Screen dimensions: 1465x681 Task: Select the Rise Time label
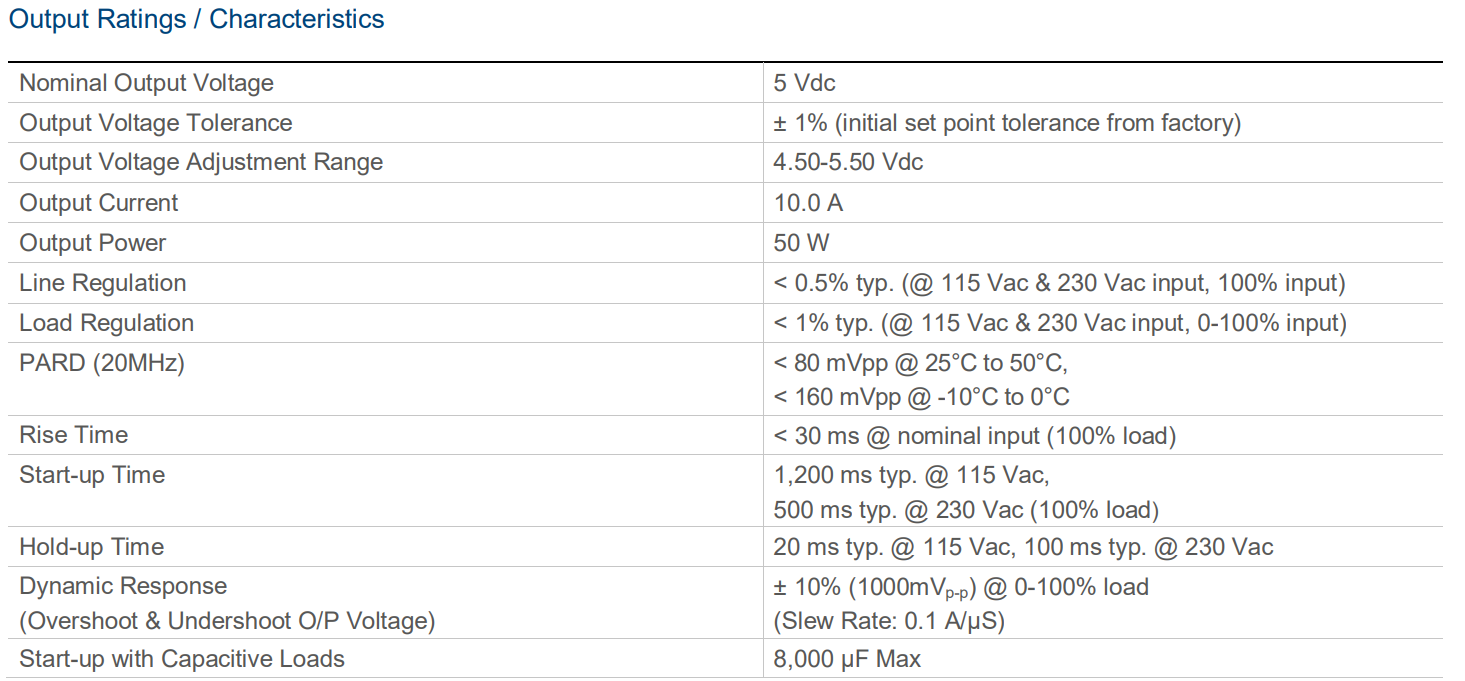(73, 435)
